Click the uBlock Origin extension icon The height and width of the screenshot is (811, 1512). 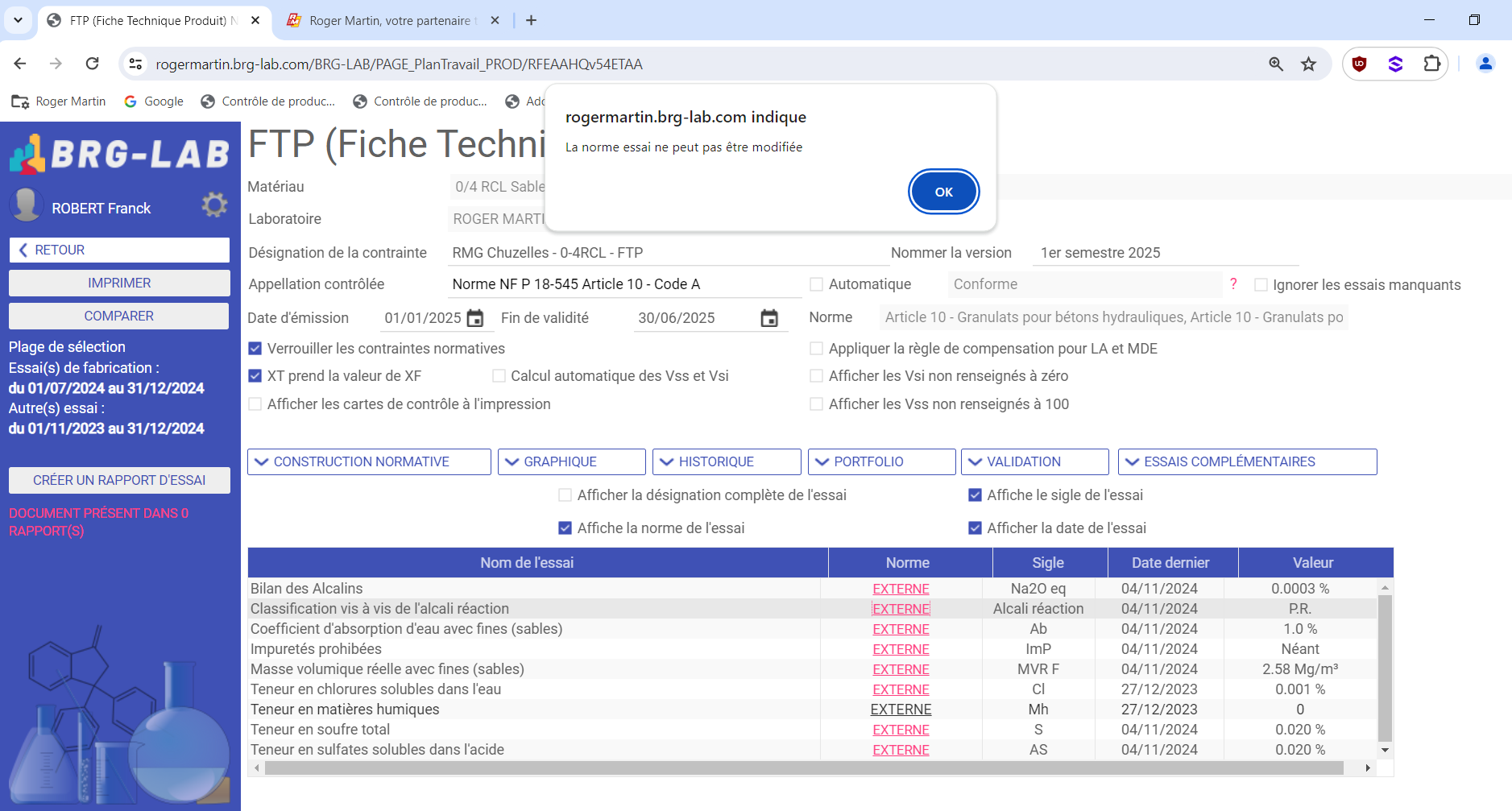coord(1360,64)
